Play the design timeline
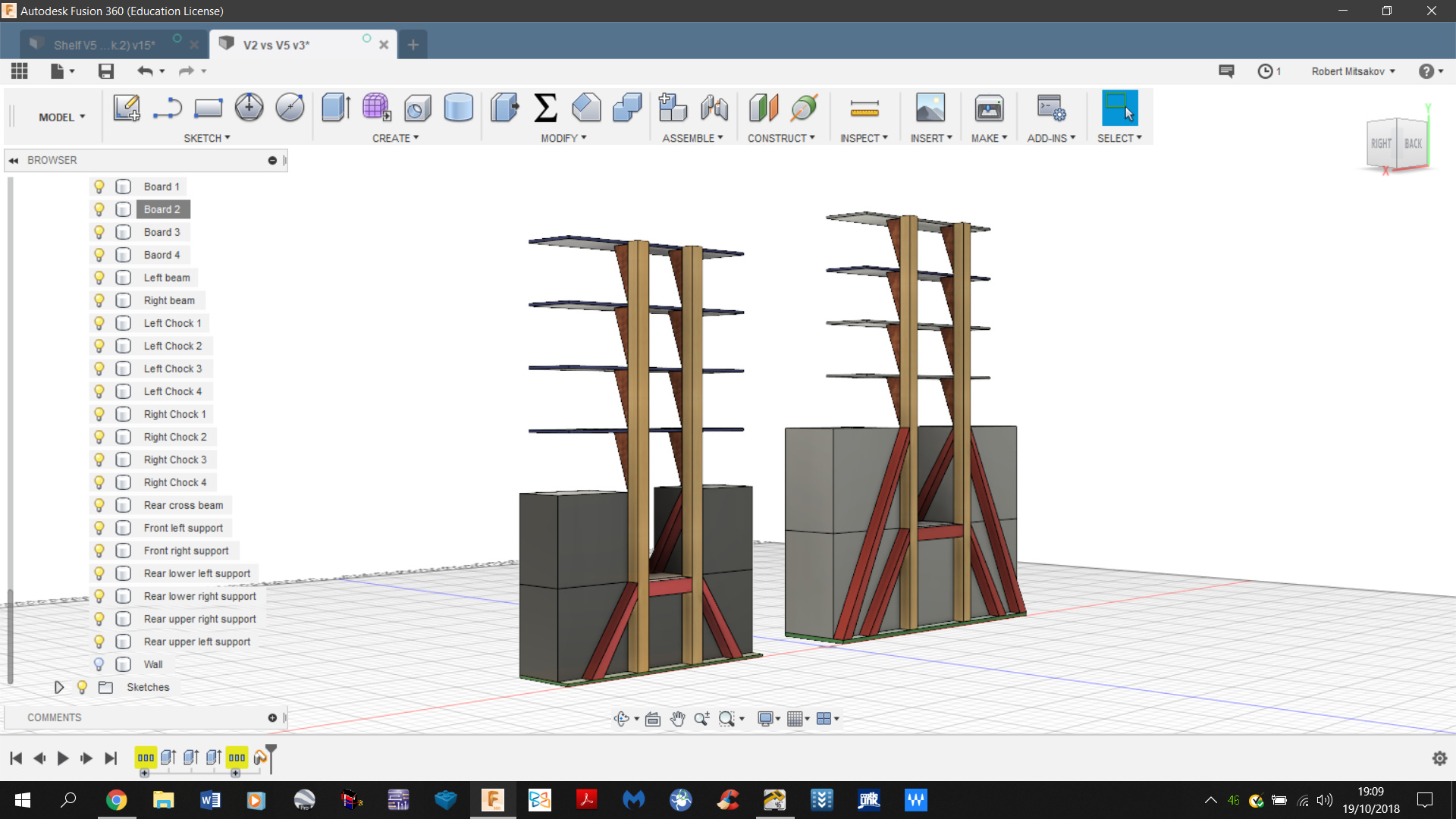The image size is (1456, 819). pyautogui.click(x=63, y=758)
